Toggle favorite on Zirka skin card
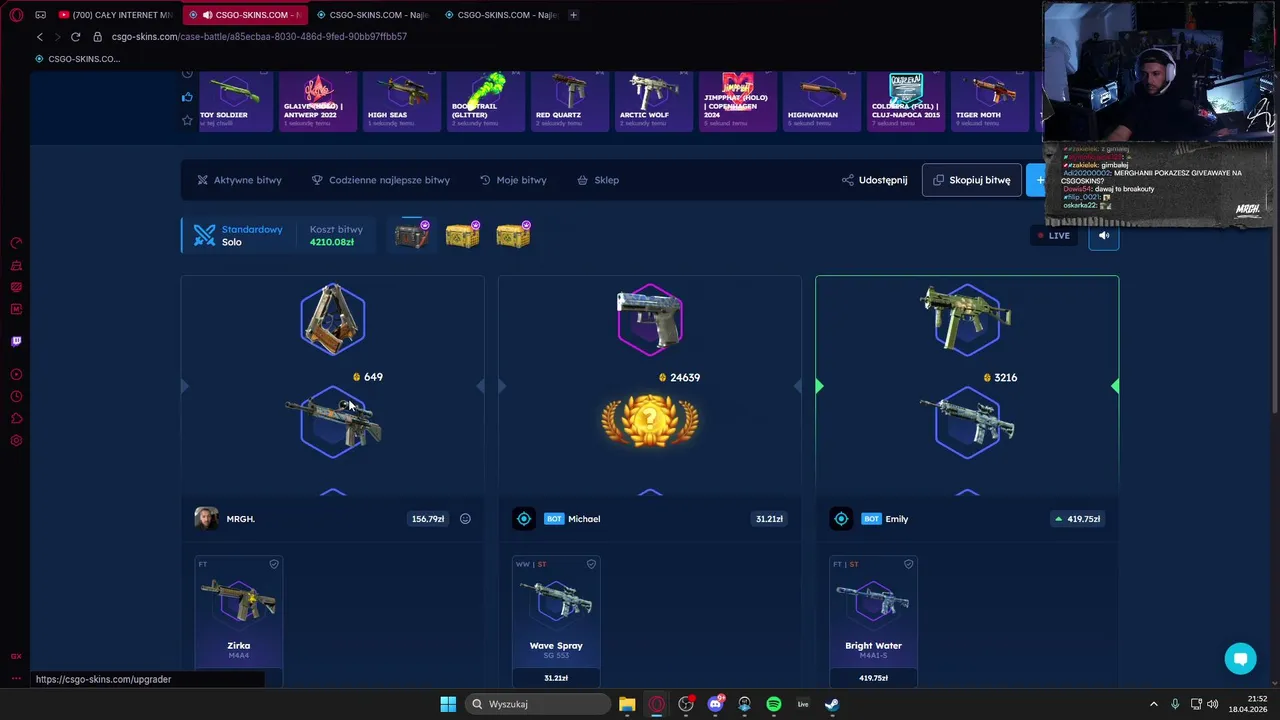 pos(274,564)
